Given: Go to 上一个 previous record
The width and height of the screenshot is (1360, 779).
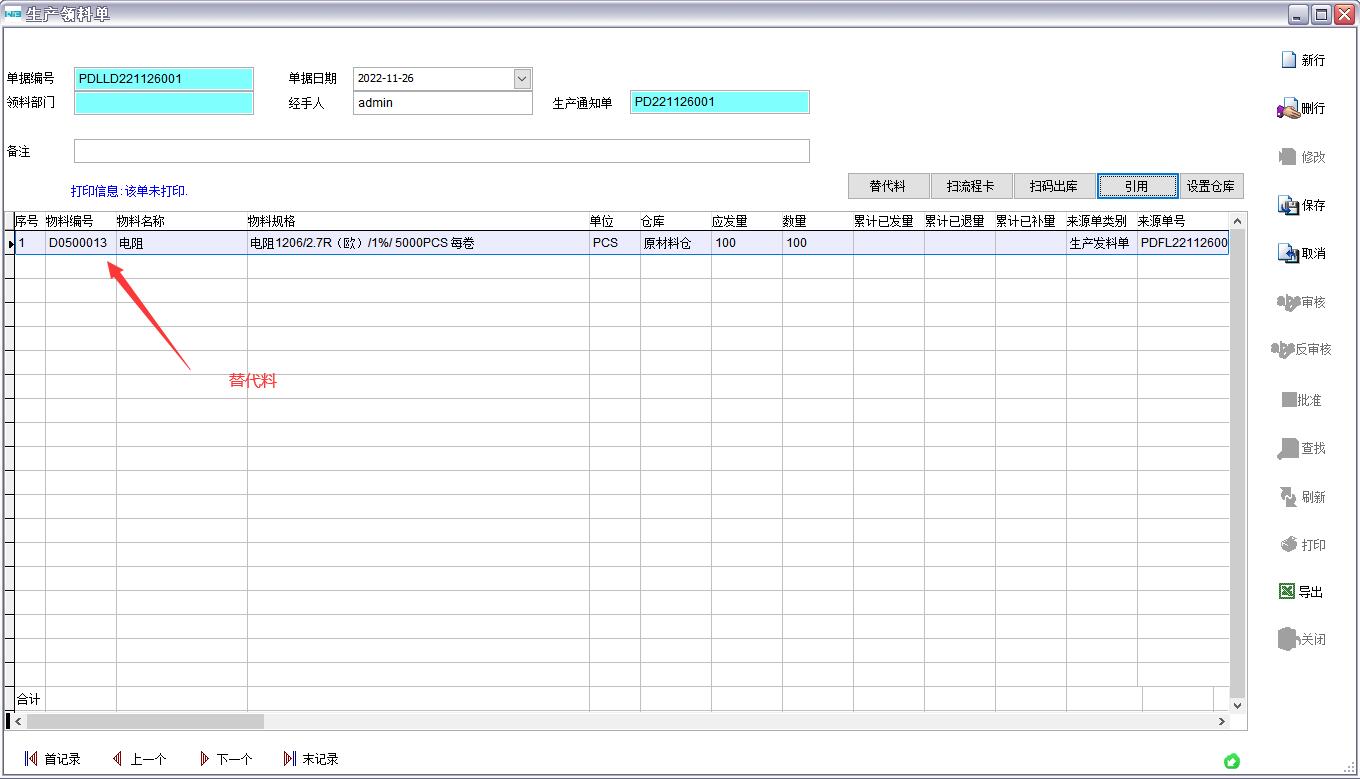Looking at the screenshot, I should click(x=117, y=759).
